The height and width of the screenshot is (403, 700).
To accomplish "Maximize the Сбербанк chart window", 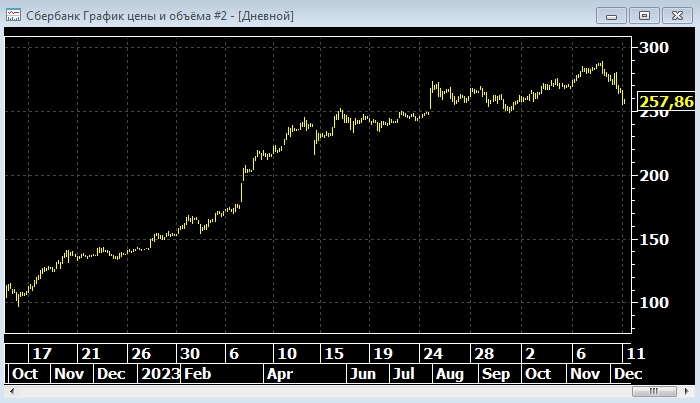I will 644,15.
